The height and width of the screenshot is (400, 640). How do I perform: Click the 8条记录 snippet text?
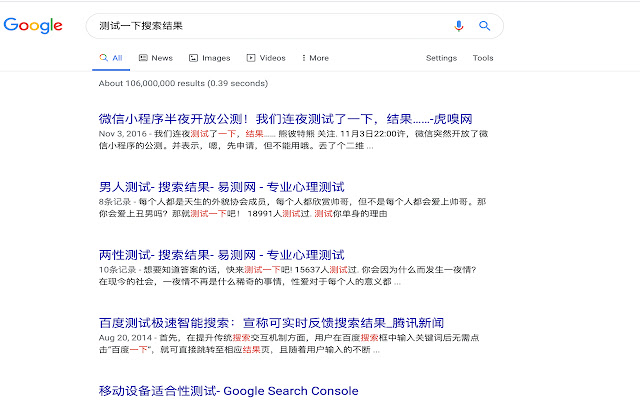tap(115, 202)
